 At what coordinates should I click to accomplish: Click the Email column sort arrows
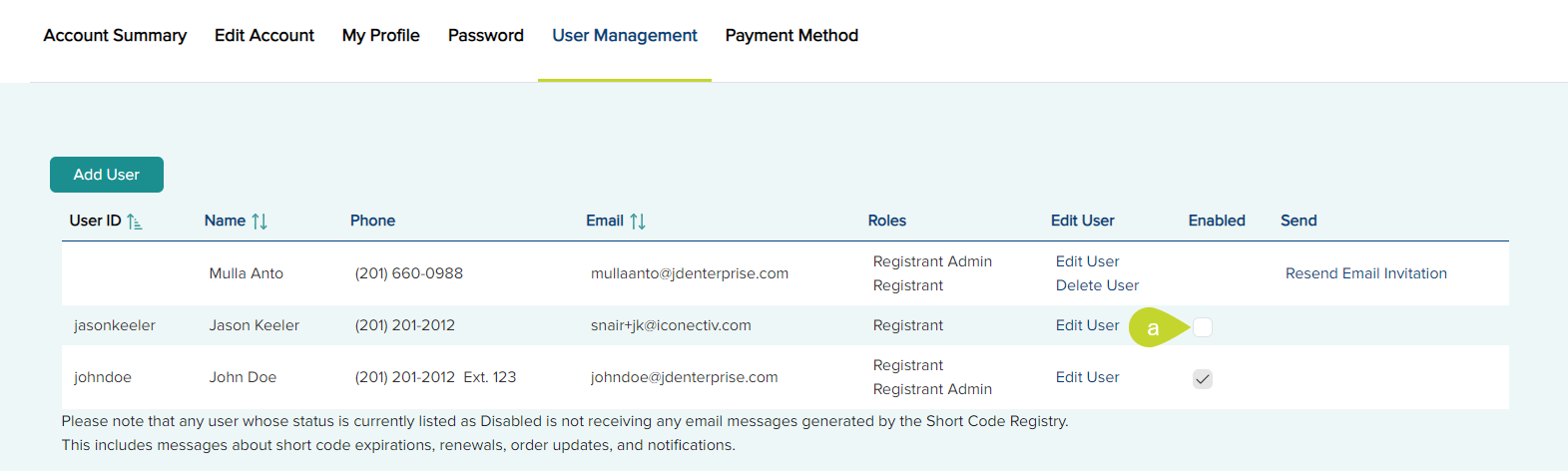[x=638, y=222]
